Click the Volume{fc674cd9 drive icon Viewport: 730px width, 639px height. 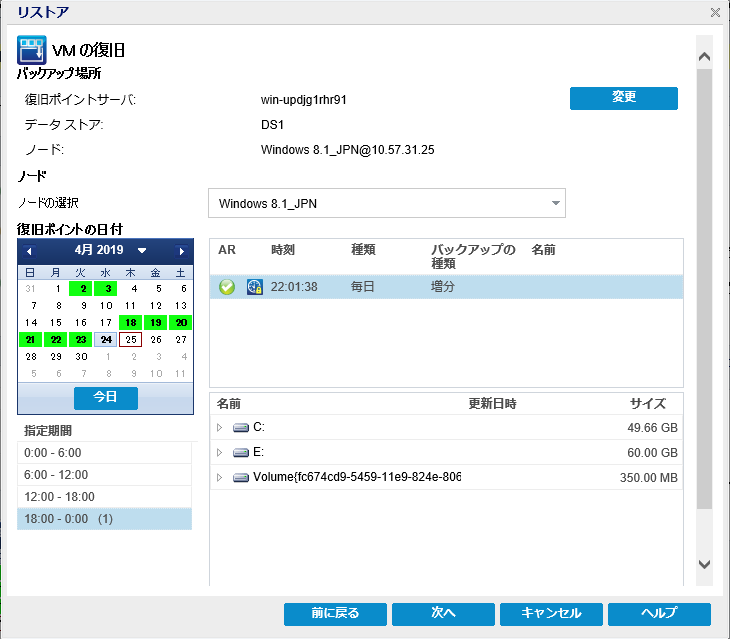click(x=241, y=478)
